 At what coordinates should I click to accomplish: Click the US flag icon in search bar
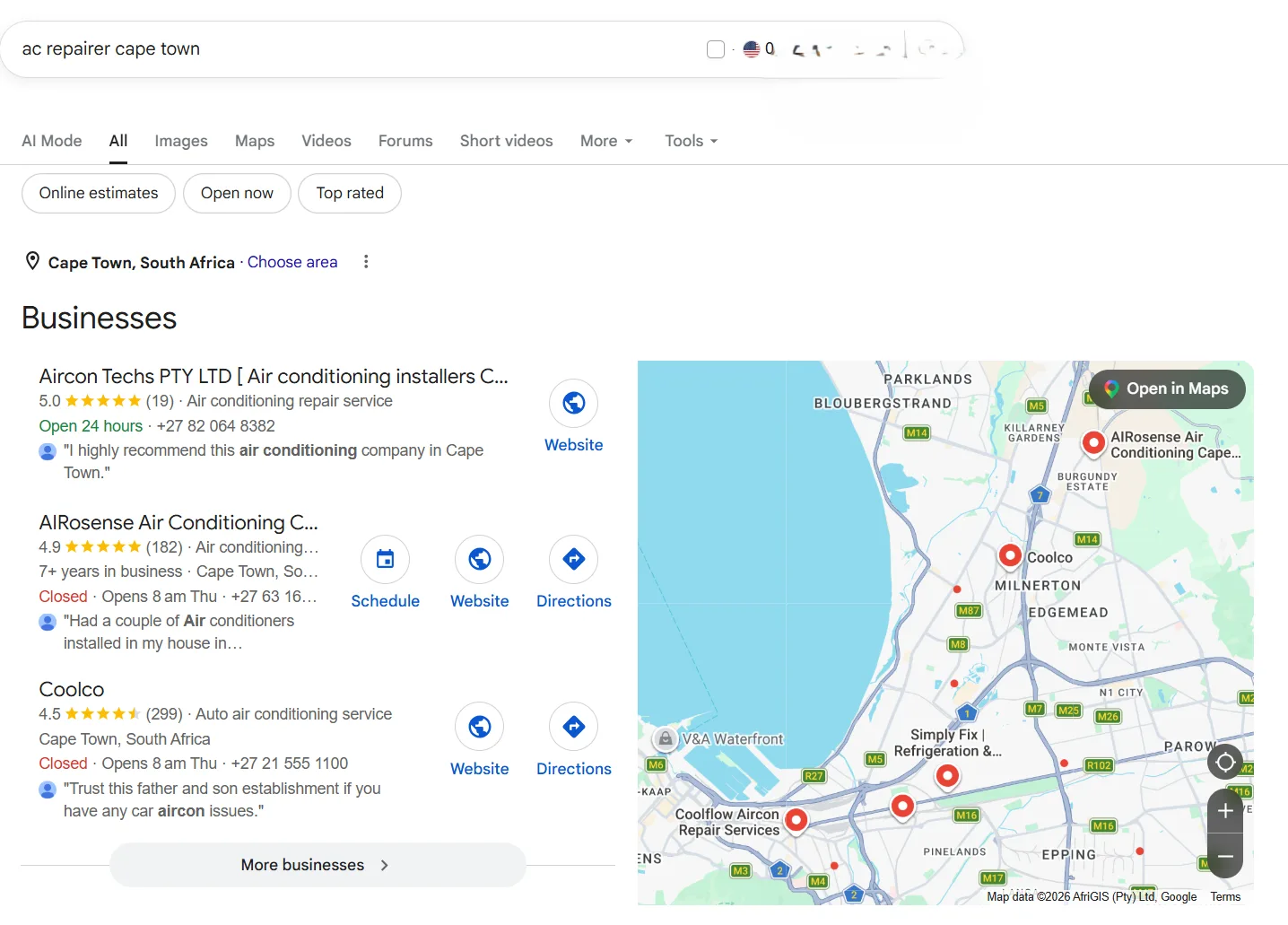point(752,49)
